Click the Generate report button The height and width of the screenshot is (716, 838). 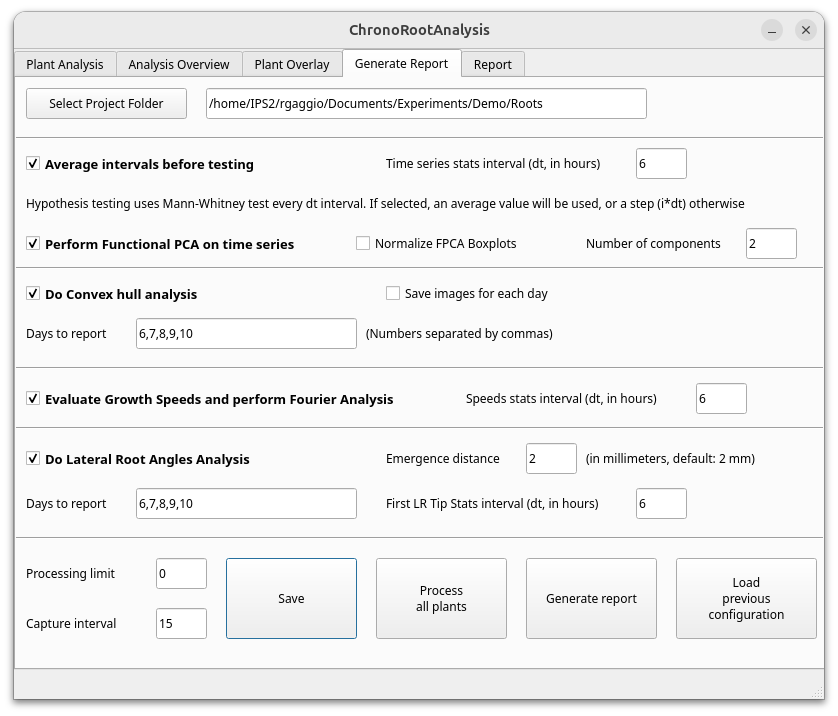pyautogui.click(x=591, y=598)
